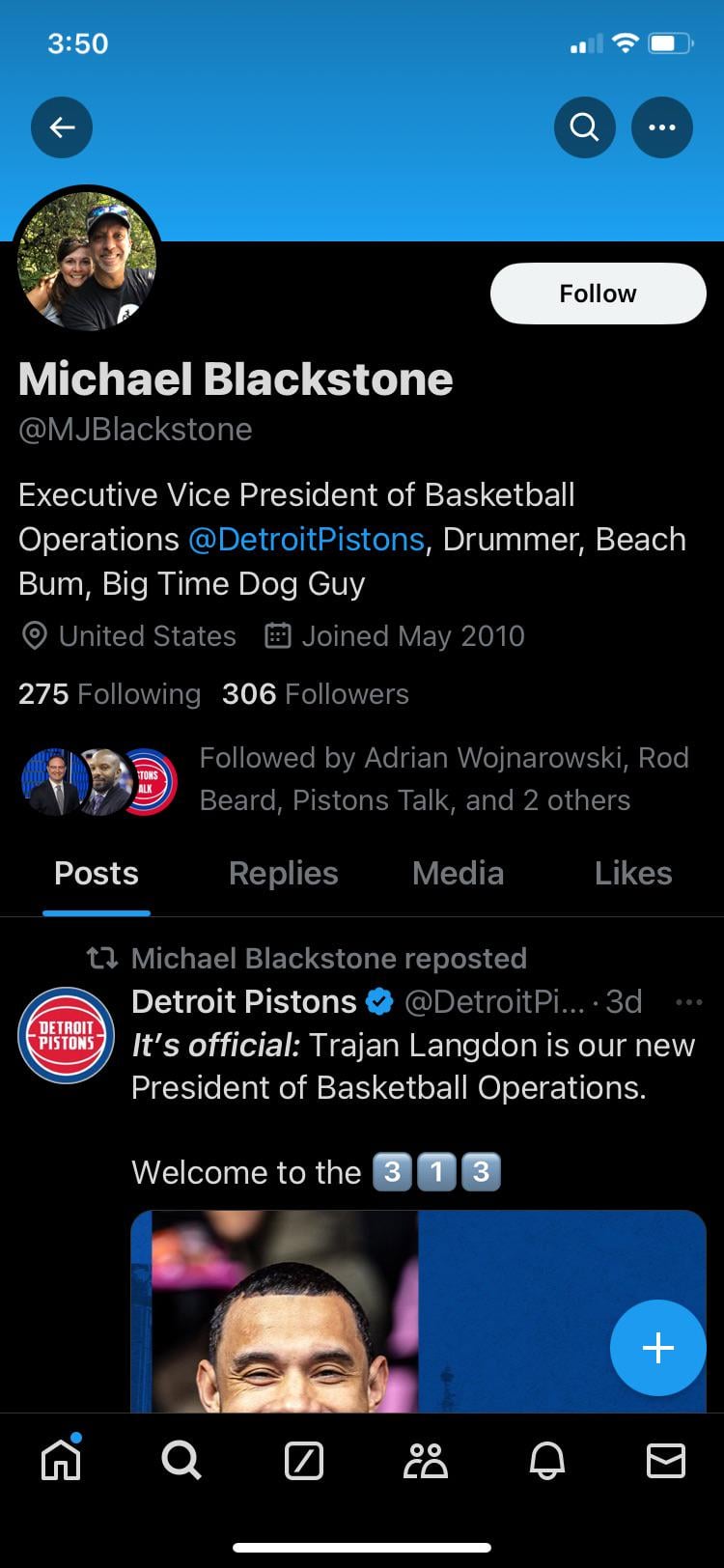Viewport: 724px width, 1568px height.
Task: Open the Search icon in bottom navigation
Action: 181,1460
